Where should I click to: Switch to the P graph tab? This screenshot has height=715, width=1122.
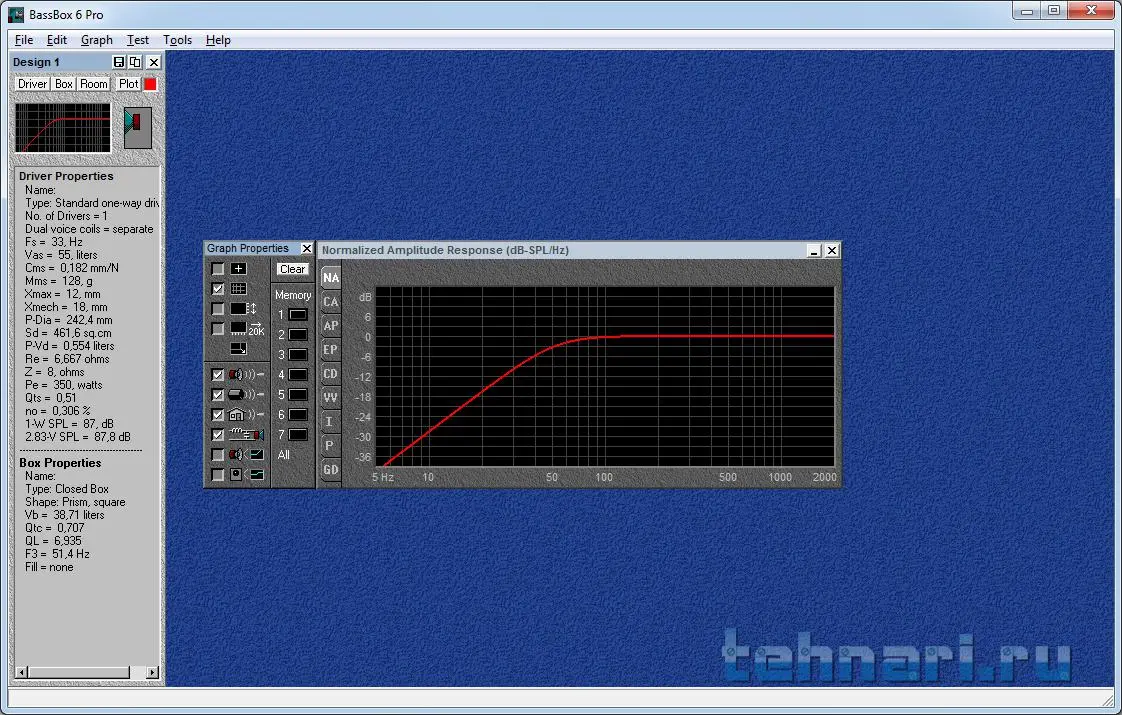[331, 446]
